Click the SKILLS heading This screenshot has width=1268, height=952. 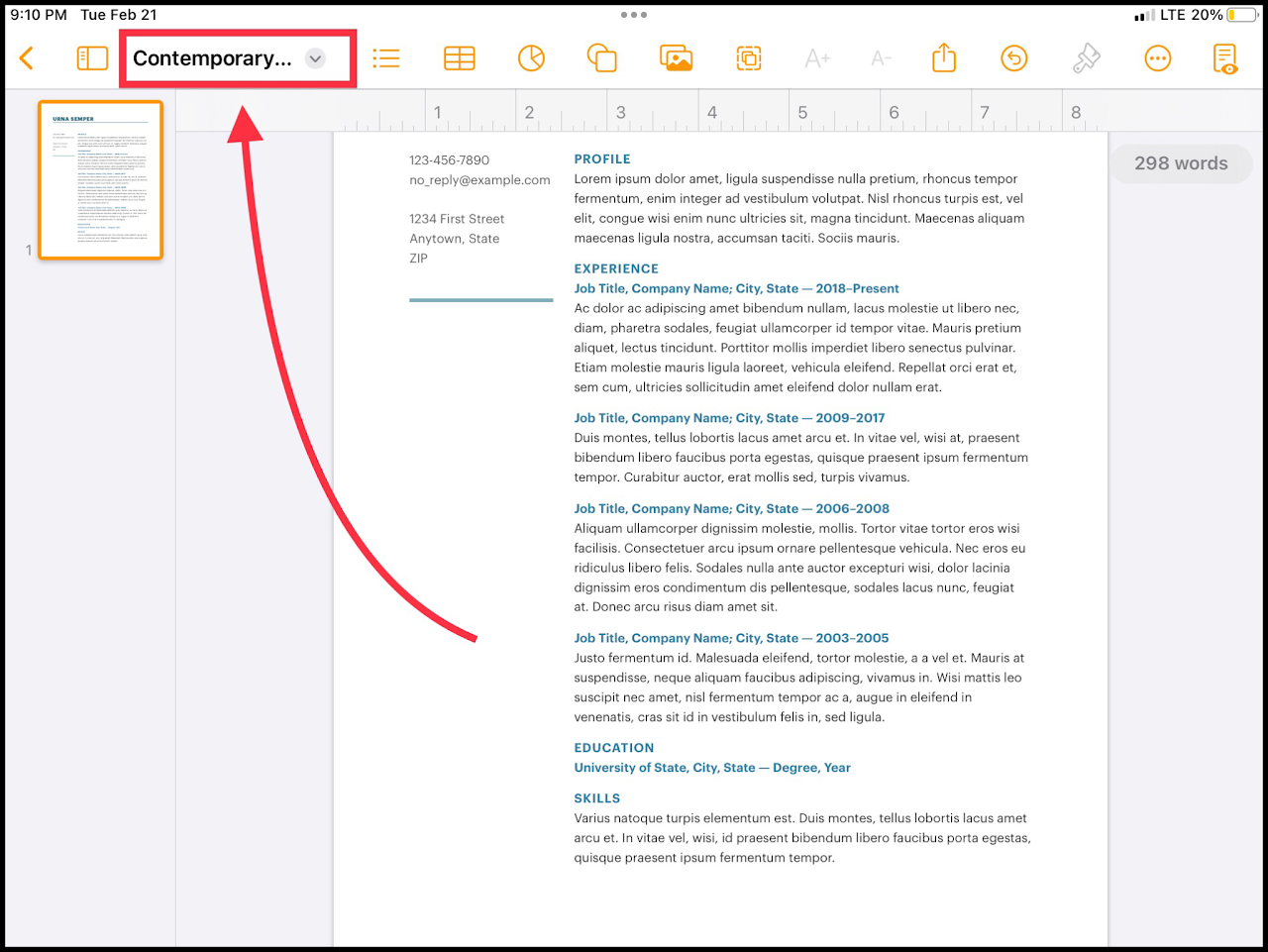coord(597,798)
